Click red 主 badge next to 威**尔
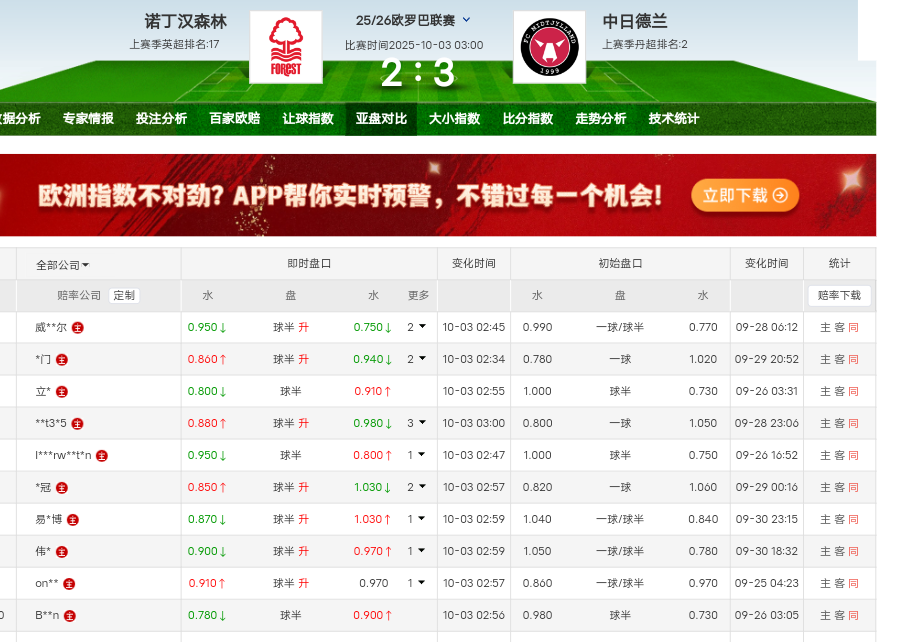This screenshot has width=897, height=642. [x=78, y=327]
